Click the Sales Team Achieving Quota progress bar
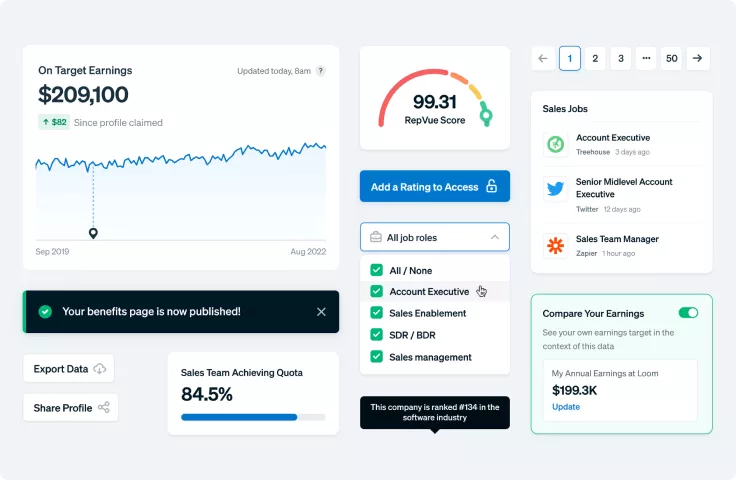The width and height of the screenshot is (736, 480). click(253, 417)
